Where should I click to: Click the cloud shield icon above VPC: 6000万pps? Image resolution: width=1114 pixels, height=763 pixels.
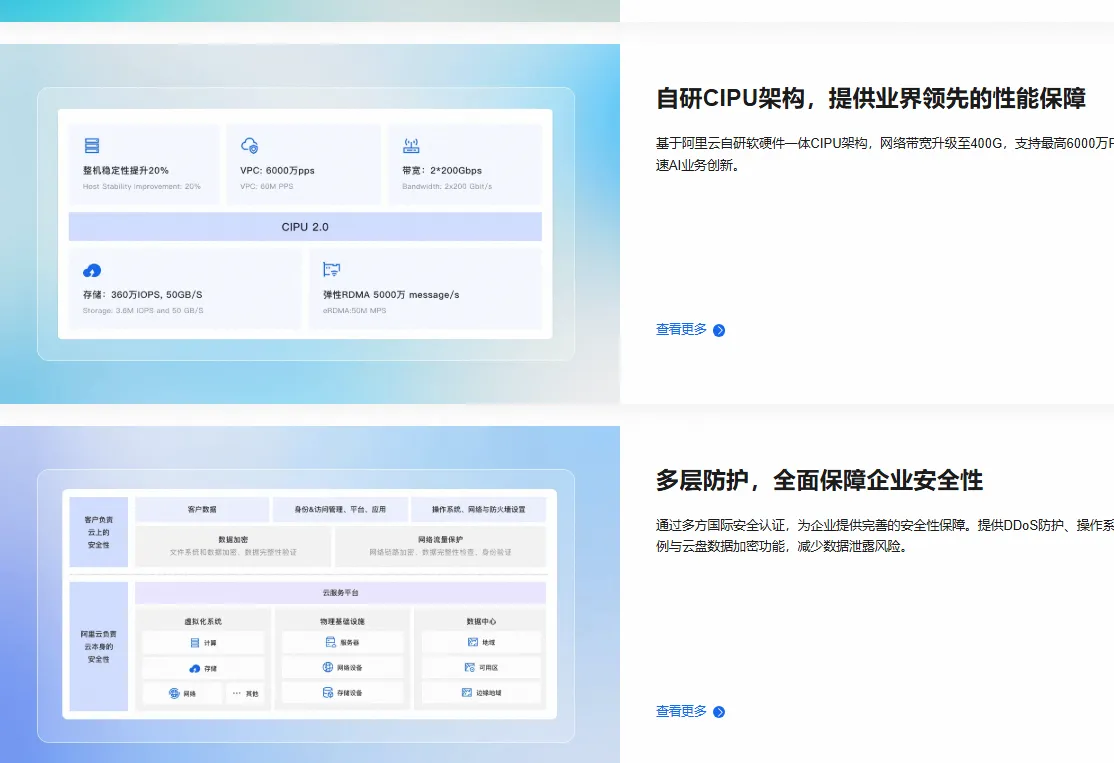(x=249, y=146)
